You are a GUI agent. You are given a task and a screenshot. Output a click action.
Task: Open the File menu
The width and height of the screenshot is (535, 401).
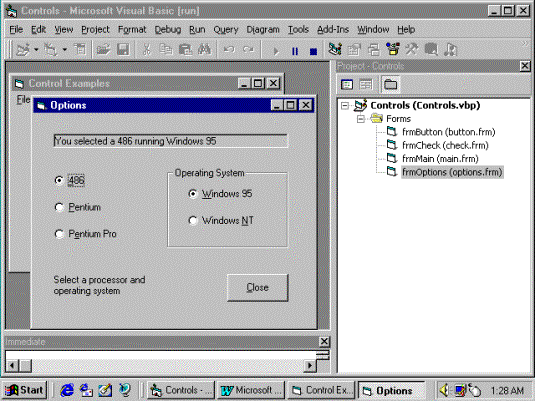[x=16, y=30]
